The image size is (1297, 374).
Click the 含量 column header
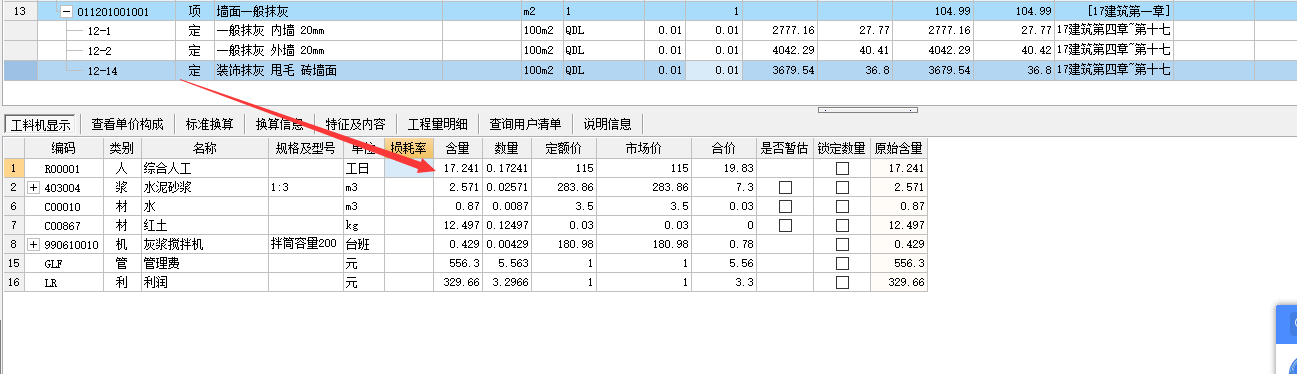[458, 148]
